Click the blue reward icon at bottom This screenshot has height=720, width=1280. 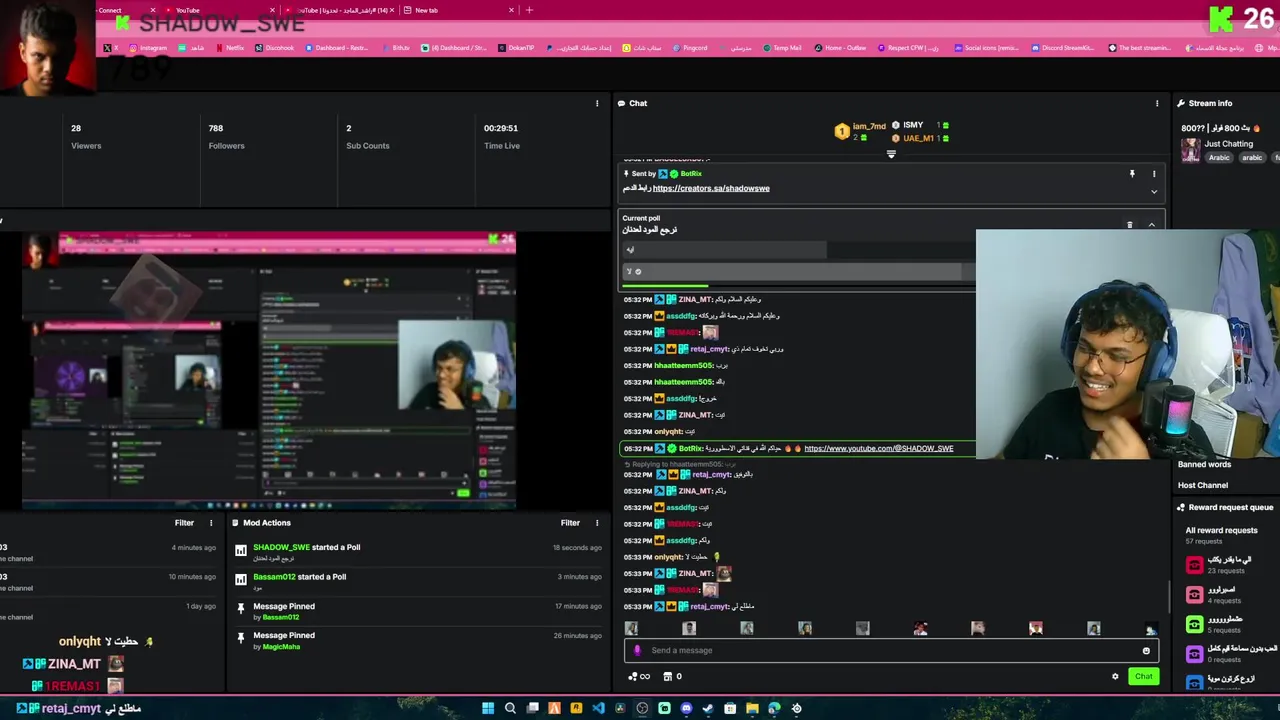tap(1194, 683)
